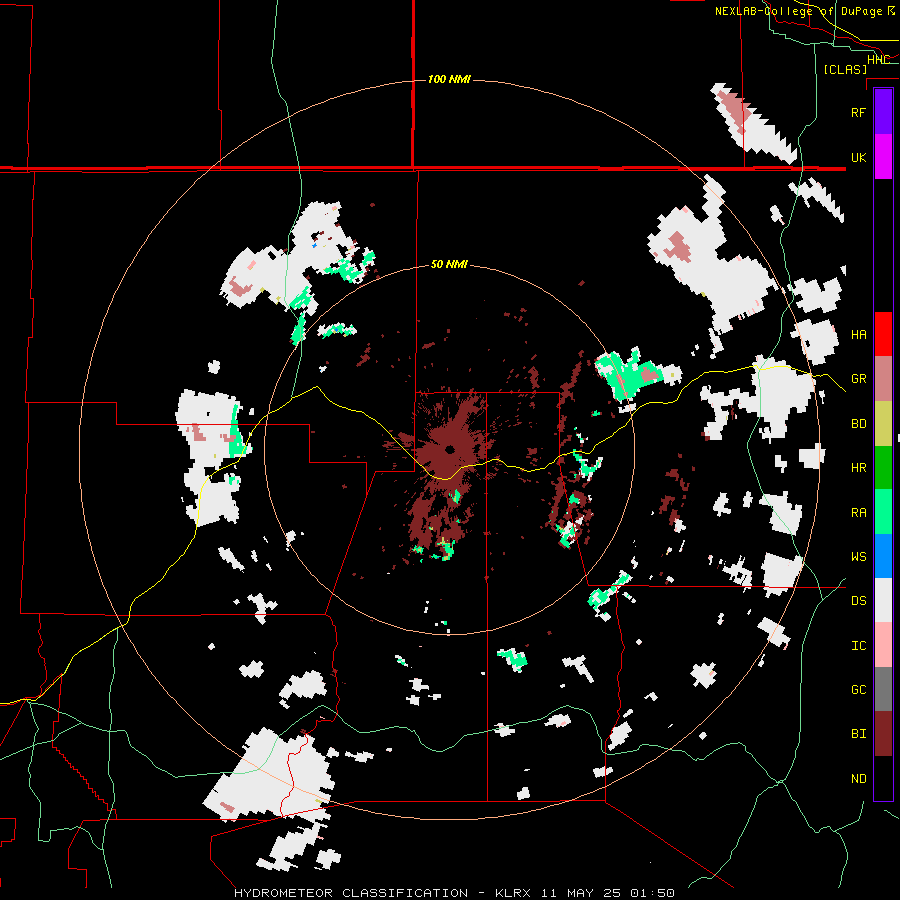Image resolution: width=900 pixels, height=900 pixels.
Task: Click the "BI" legend label
Action: (858, 734)
